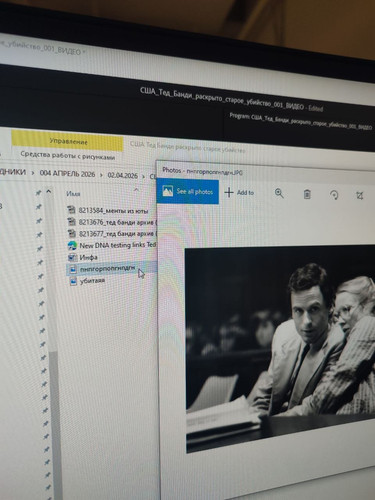
Task: Click the ДНИКИ breadcrumb segment
Action: pyautogui.click(x=13, y=172)
